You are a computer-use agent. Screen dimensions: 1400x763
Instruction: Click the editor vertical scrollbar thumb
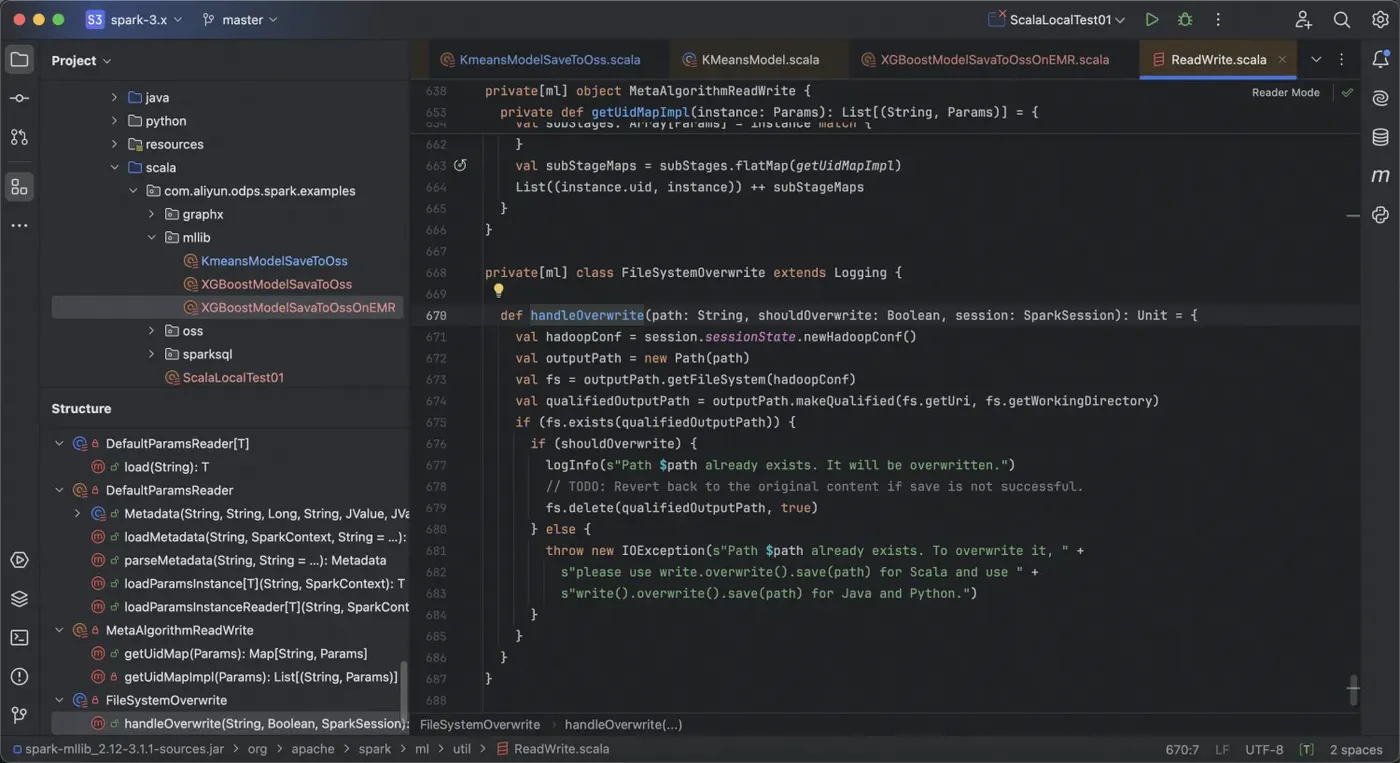pos(1353,690)
